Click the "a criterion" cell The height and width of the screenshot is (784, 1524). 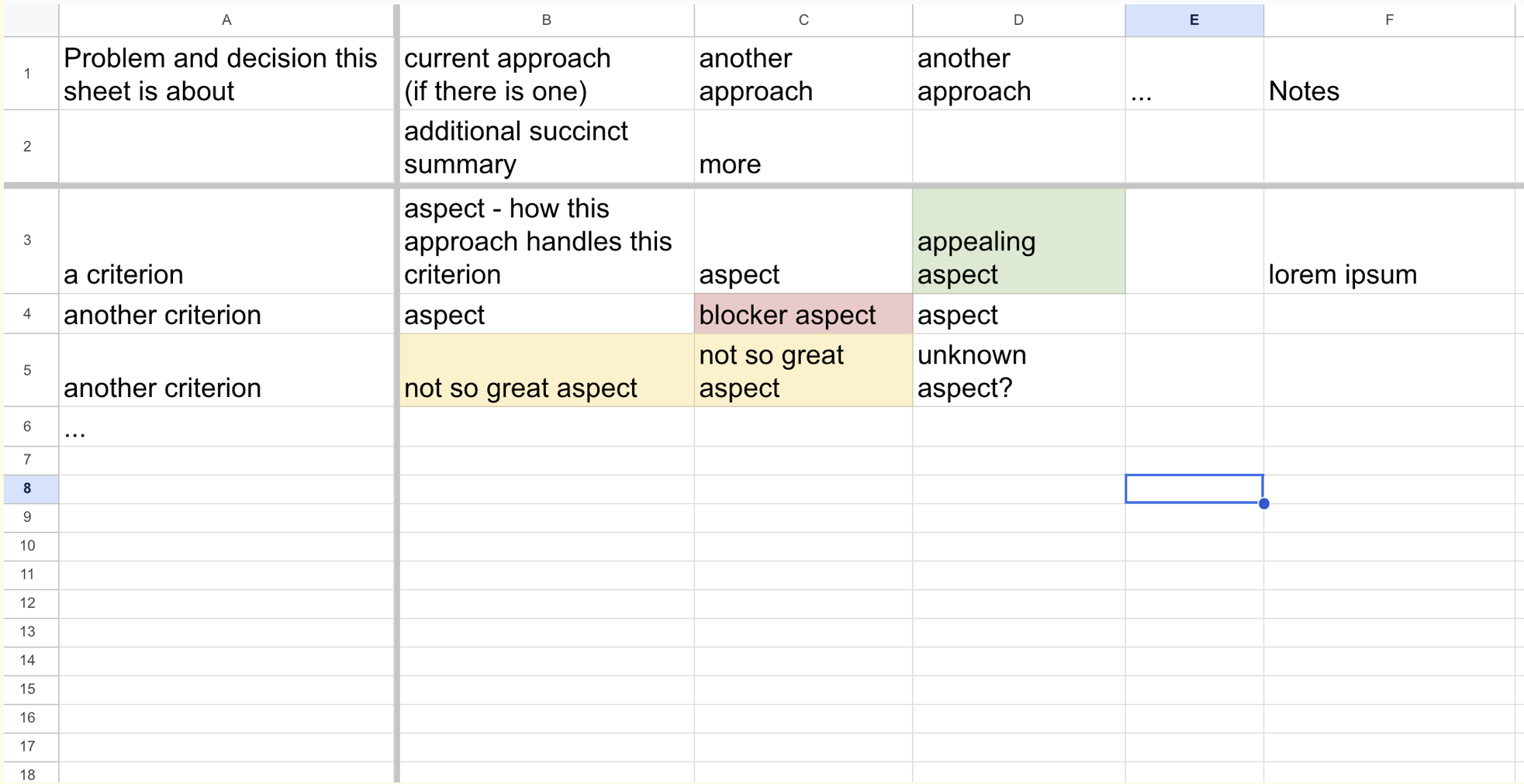[x=226, y=242]
